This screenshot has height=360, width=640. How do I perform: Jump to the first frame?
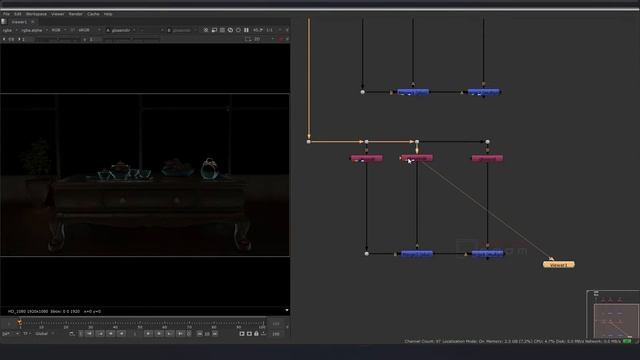(89, 334)
